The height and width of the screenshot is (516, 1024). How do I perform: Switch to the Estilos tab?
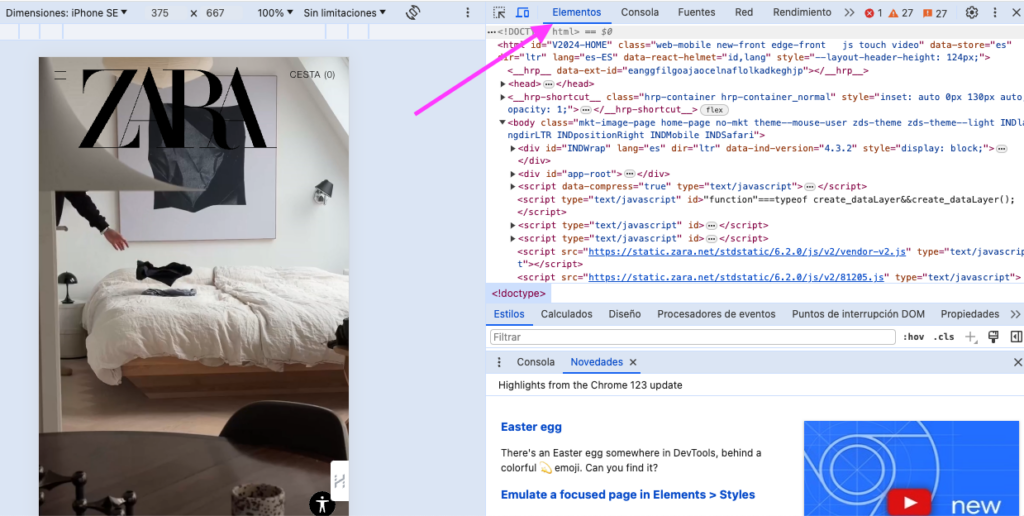509,314
